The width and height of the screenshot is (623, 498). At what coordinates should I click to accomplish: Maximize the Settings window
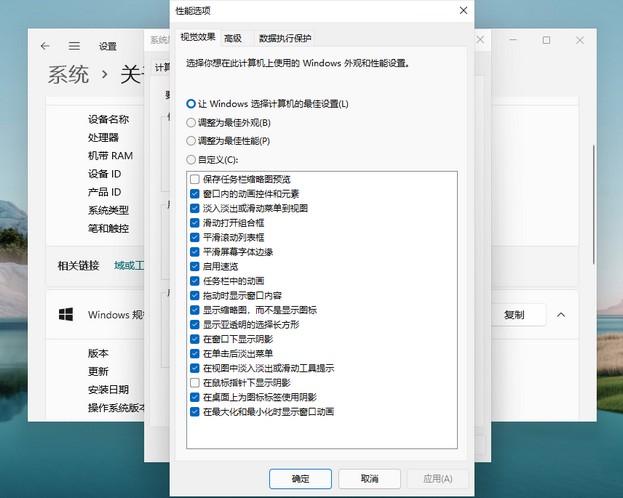[x=546, y=40]
